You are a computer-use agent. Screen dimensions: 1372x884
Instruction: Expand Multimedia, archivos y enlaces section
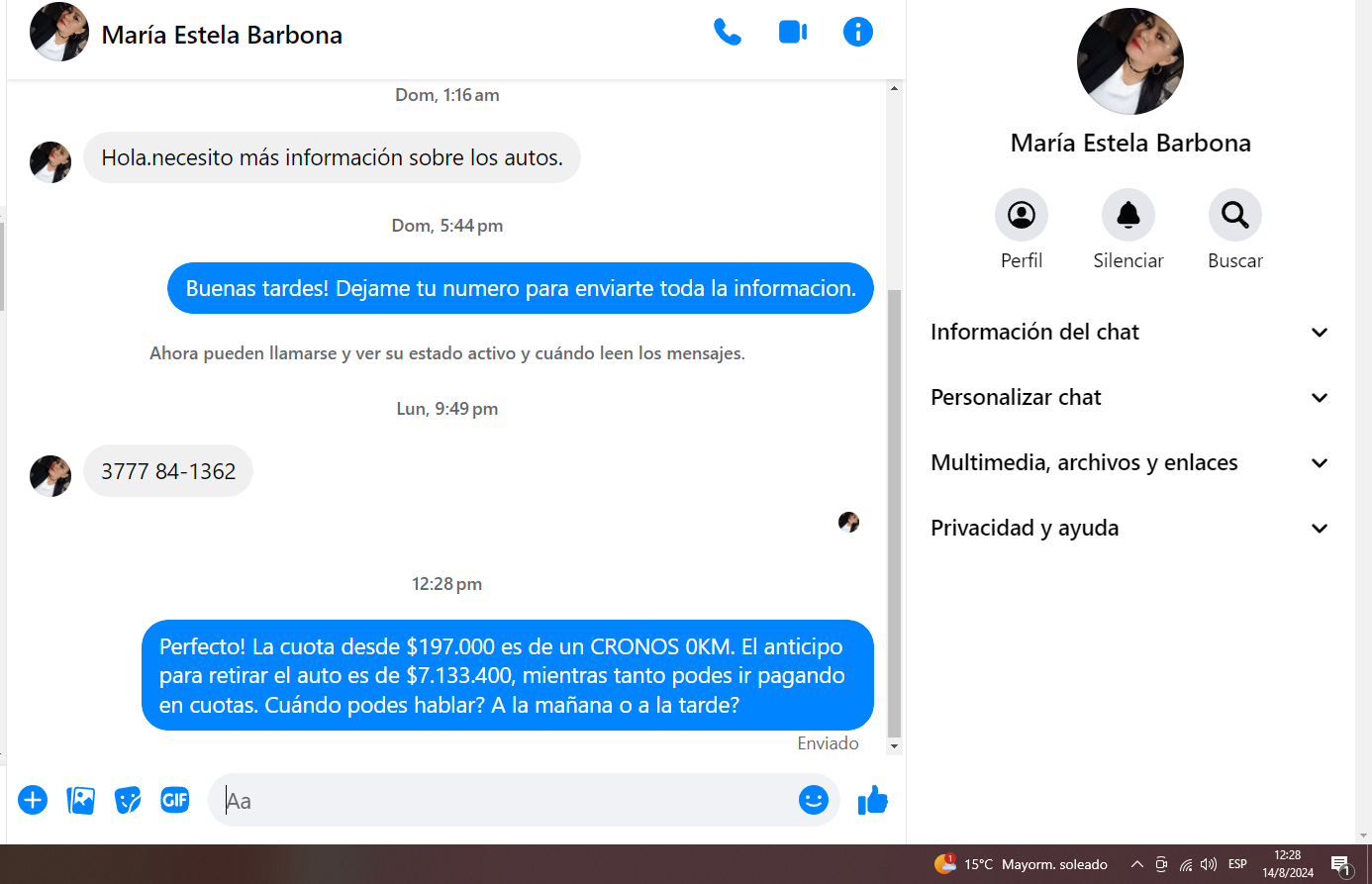tap(1128, 463)
